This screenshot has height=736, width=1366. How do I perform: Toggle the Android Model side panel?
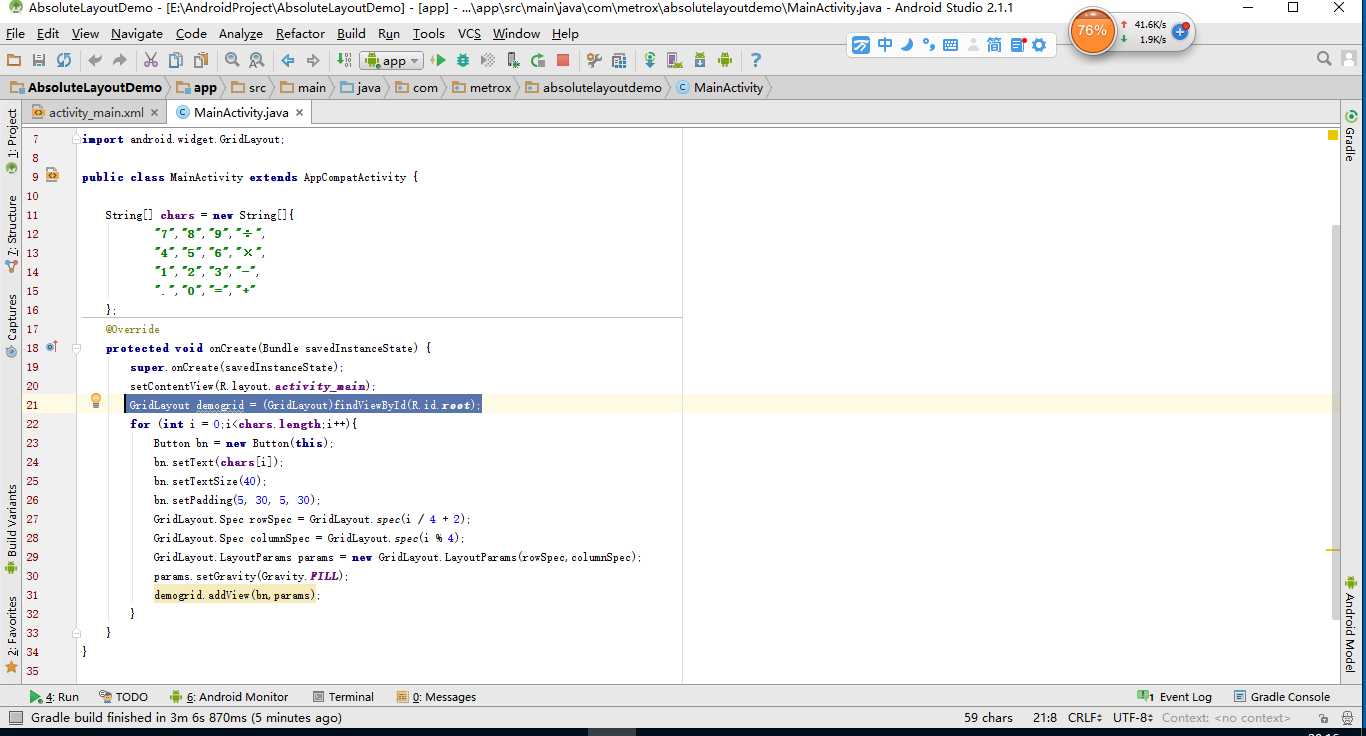1350,624
